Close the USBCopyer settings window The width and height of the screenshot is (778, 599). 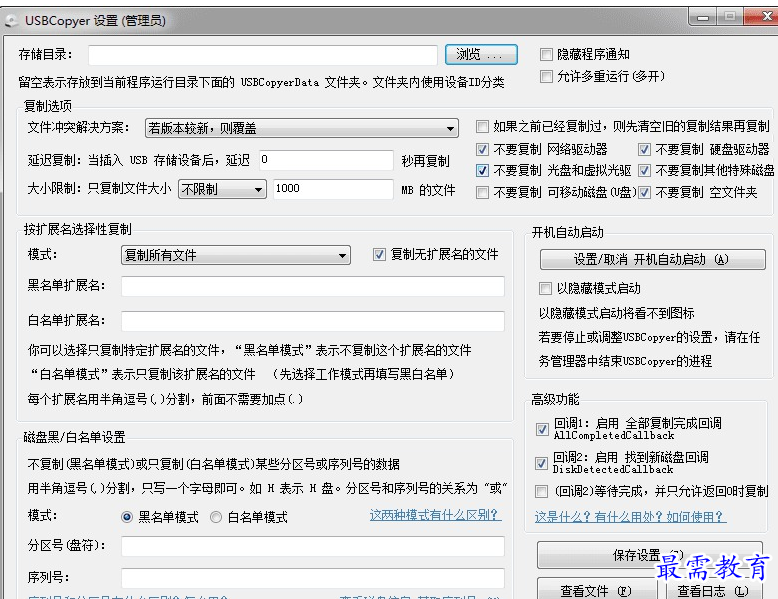tap(764, 17)
